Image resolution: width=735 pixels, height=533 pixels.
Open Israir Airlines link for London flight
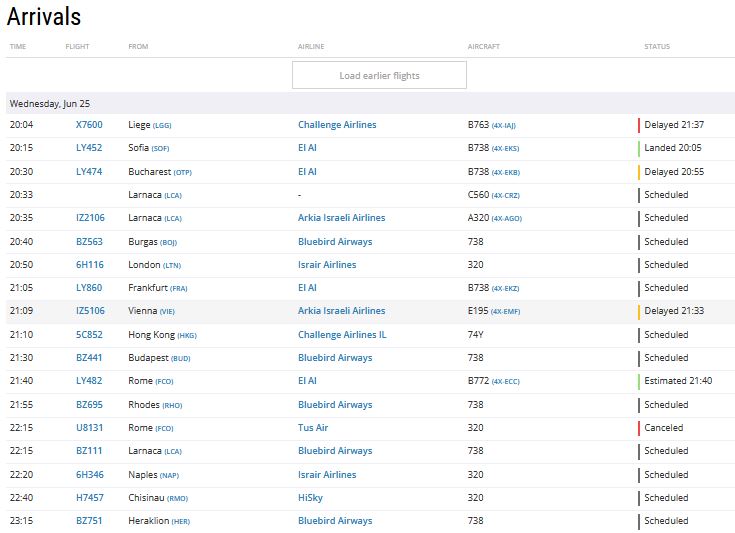tap(327, 264)
